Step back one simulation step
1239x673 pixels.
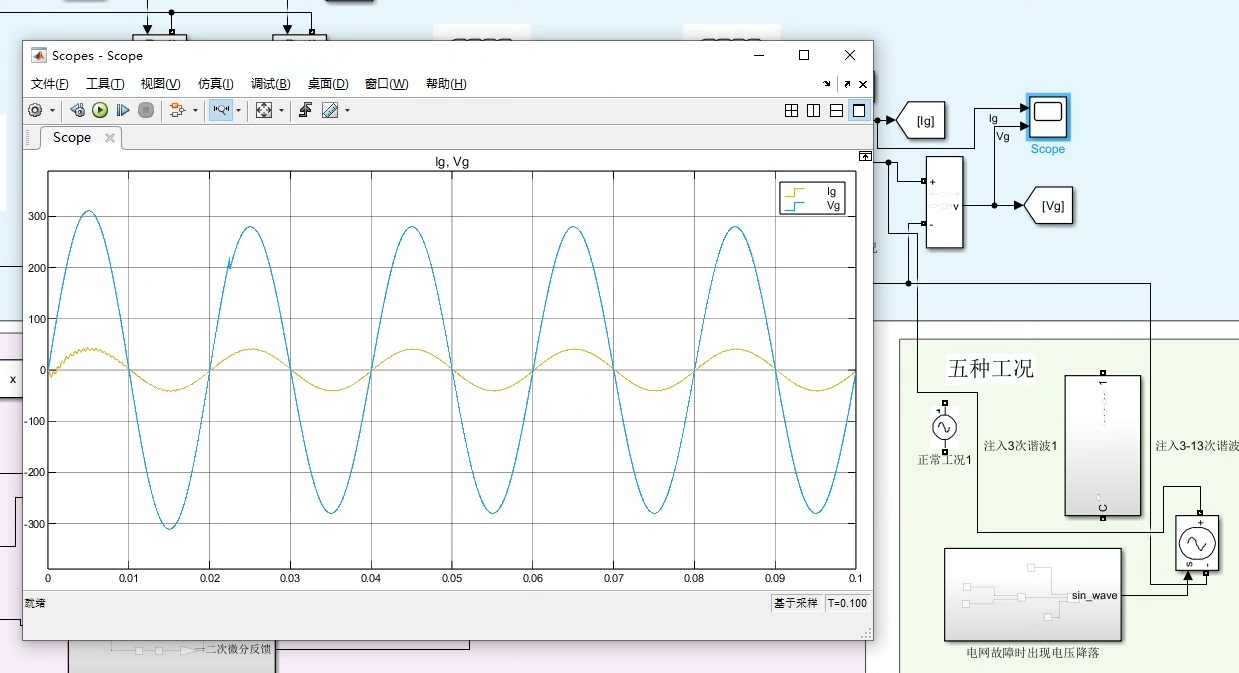point(77,110)
